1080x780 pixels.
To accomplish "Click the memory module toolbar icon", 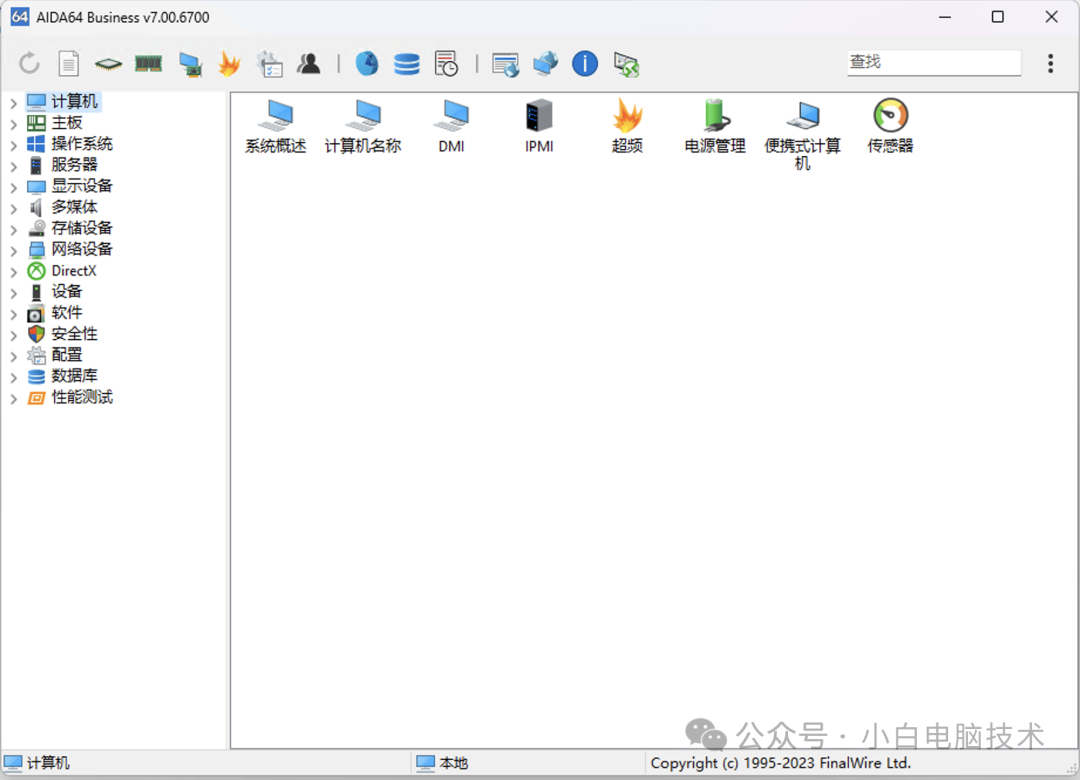I will 148,64.
